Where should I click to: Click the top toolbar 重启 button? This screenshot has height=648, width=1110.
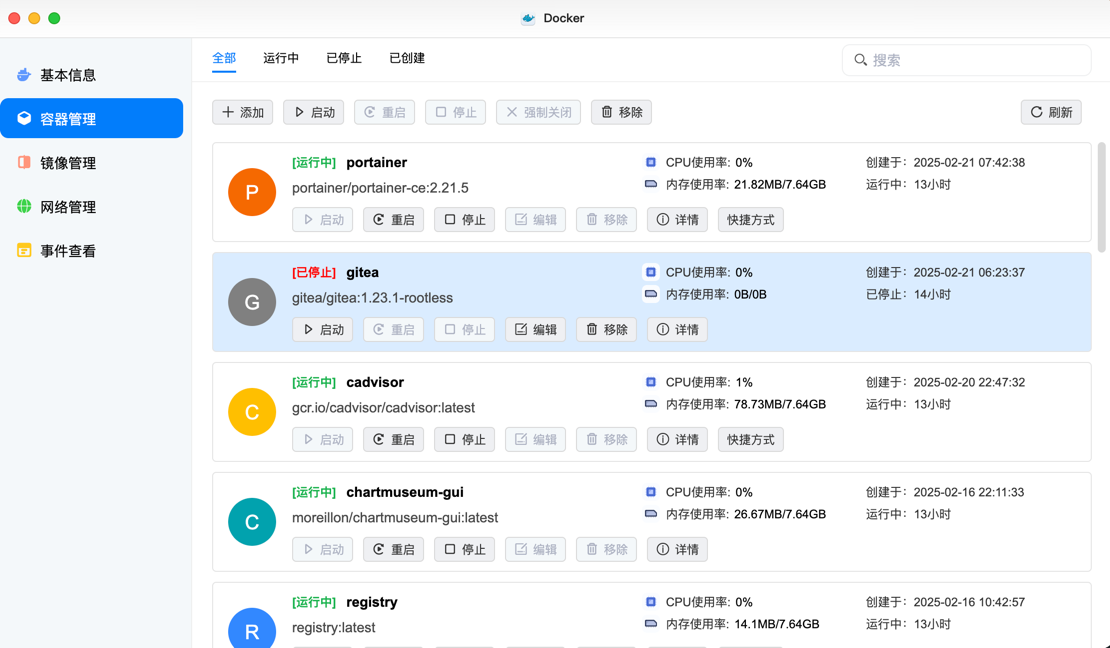(384, 112)
